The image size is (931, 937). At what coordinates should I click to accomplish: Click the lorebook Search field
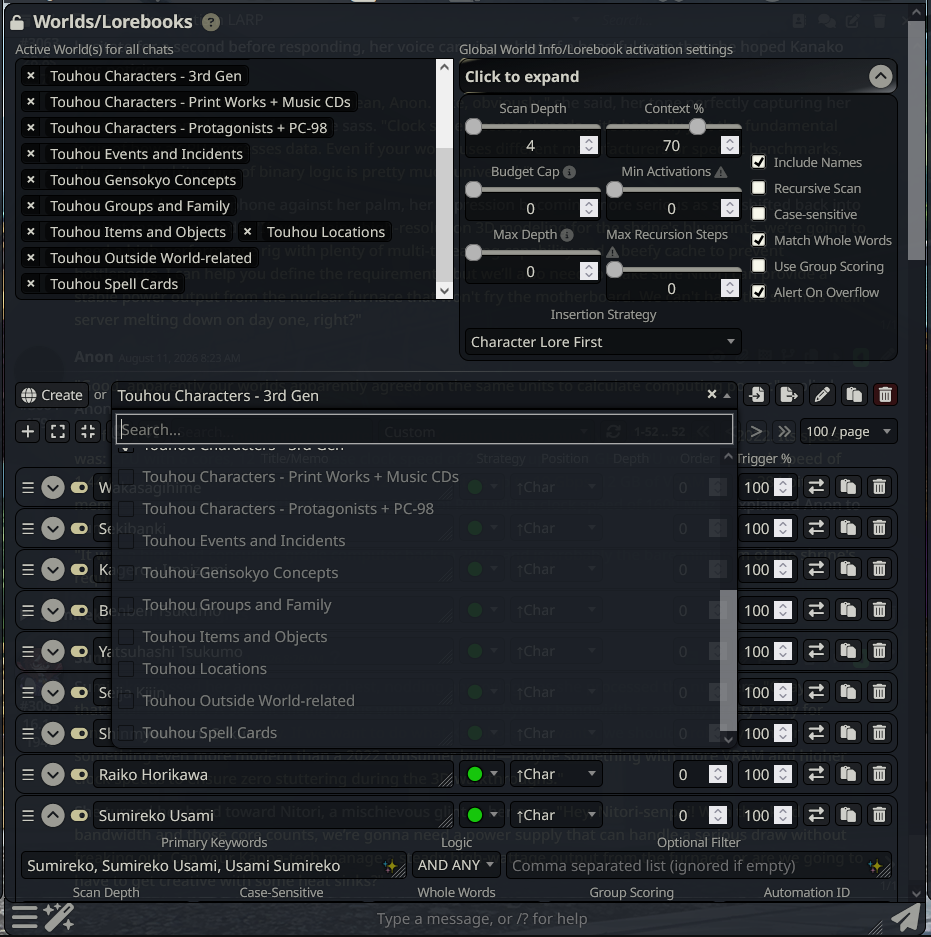[x=424, y=430]
